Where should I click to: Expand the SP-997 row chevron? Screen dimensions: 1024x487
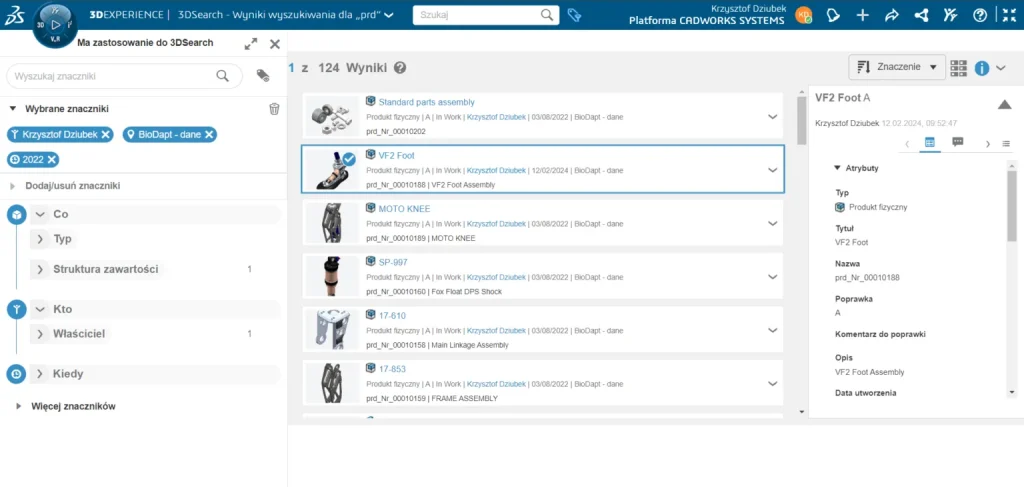[773, 277]
